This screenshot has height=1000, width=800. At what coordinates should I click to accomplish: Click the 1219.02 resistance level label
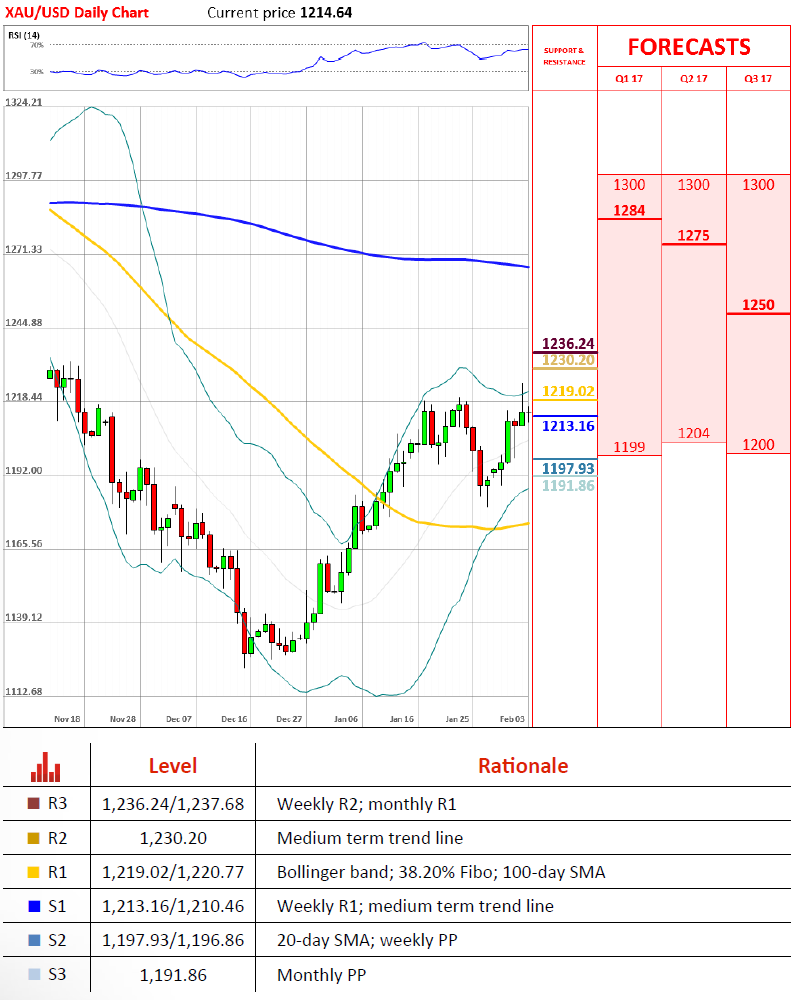point(568,391)
